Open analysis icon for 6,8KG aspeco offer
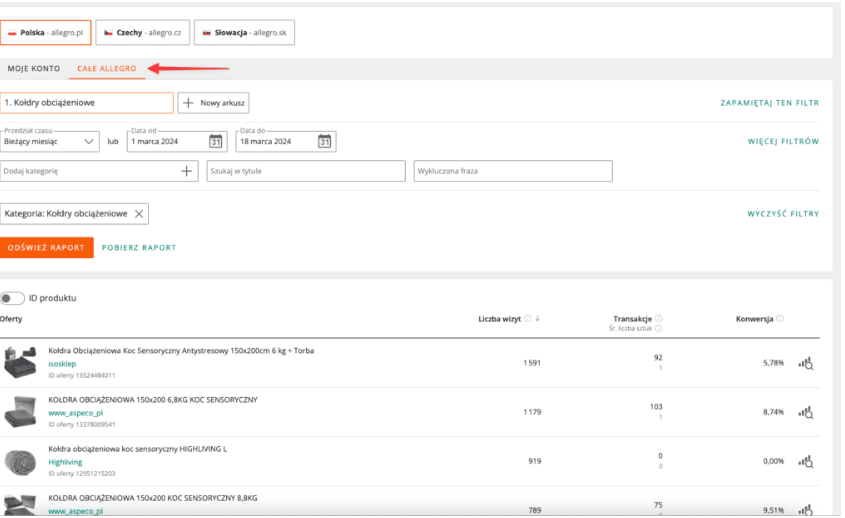 pos(806,412)
